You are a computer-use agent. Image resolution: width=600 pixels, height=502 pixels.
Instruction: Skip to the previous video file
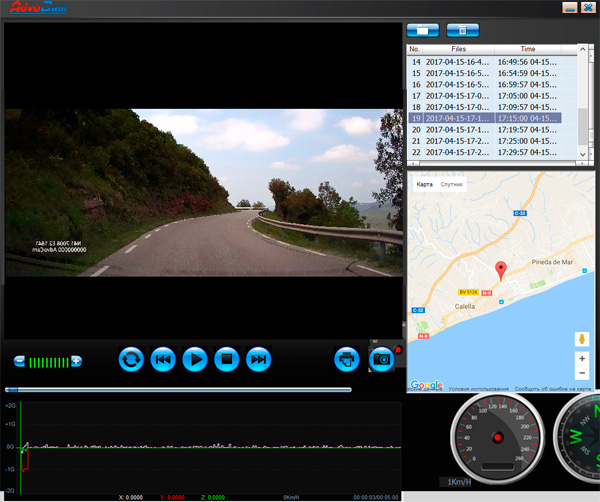click(x=164, y=358)
